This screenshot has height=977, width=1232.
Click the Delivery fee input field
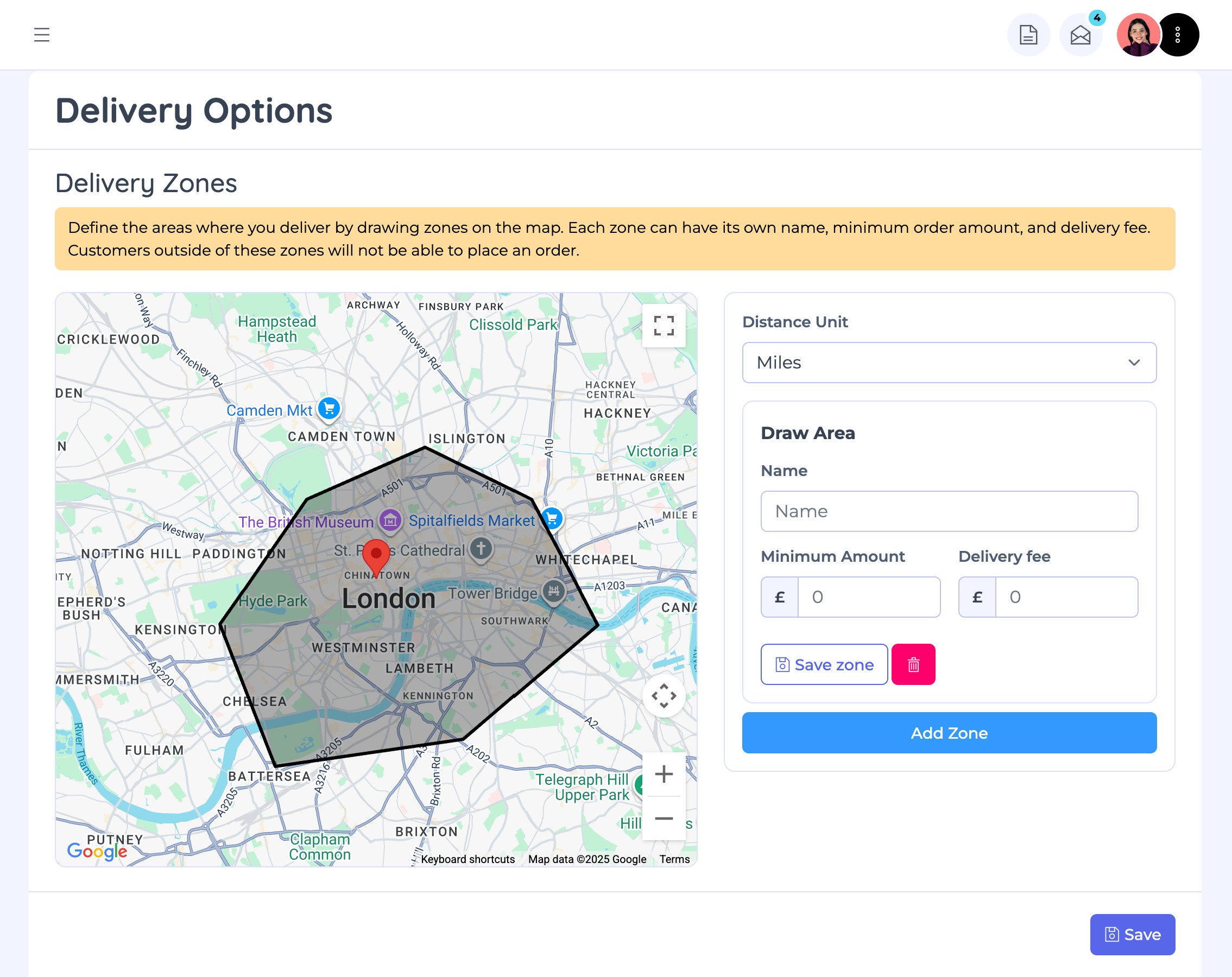[1066, 597]
